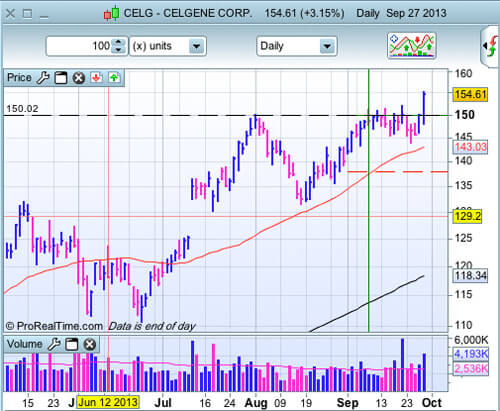
Task: Click the green up arrow icon in Price panel
Action: pos(114,78)
